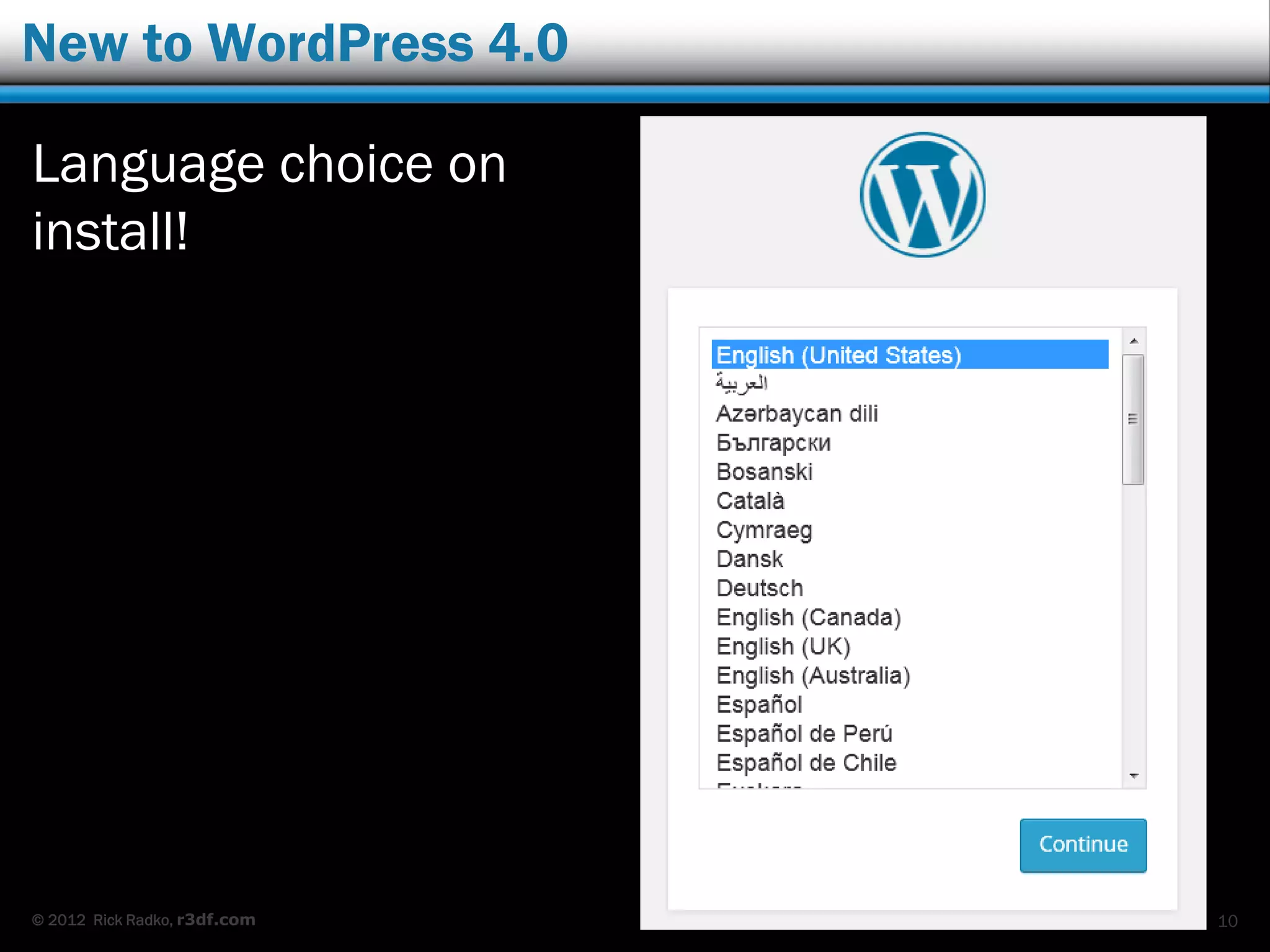This screenshot has height=952, width=1270.
Task: Select Català language option
Action: [910, 500]
